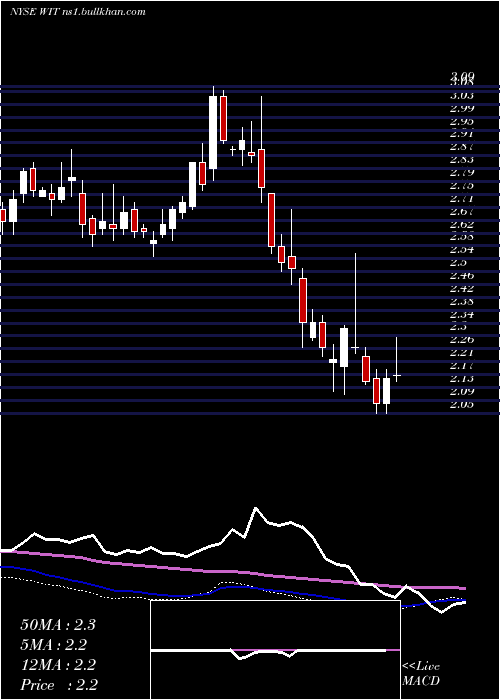This screenshot has width=500, height=700.
Task: Click the 5MA : 2.2 readout
Action: [x=54, y=645]
